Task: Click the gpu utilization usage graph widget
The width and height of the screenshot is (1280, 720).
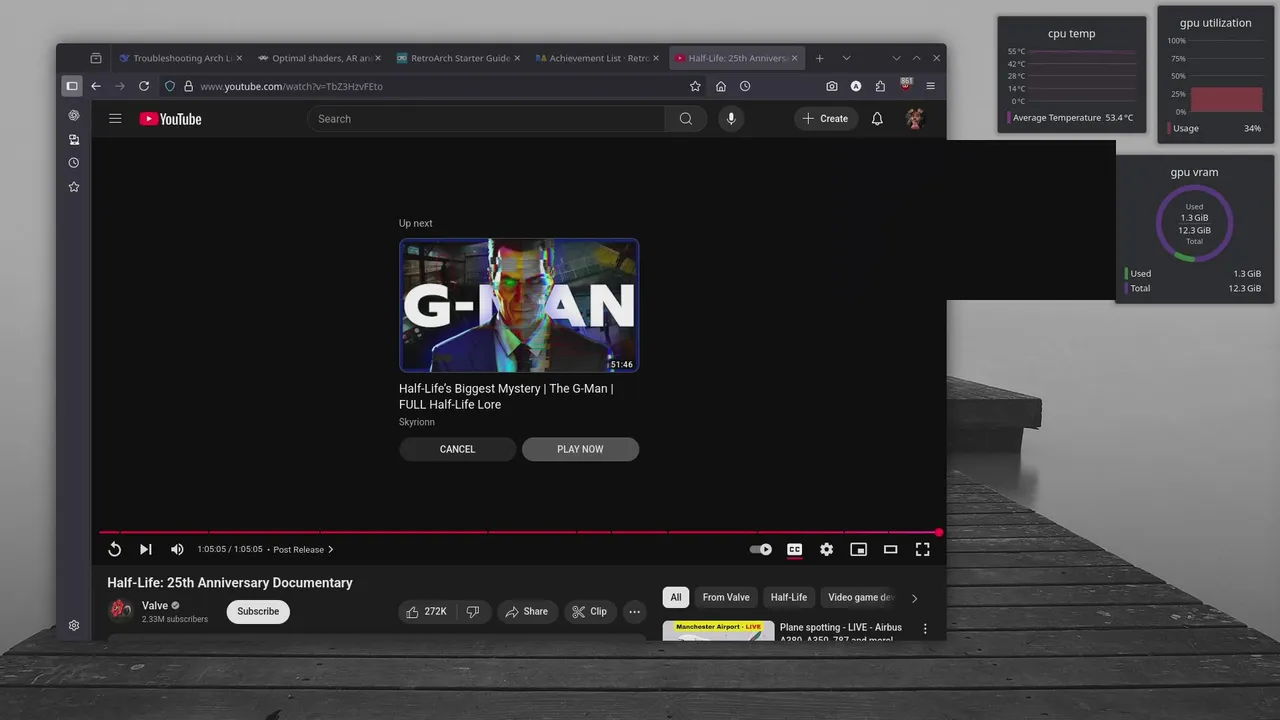Action: tap(1225, 76)
